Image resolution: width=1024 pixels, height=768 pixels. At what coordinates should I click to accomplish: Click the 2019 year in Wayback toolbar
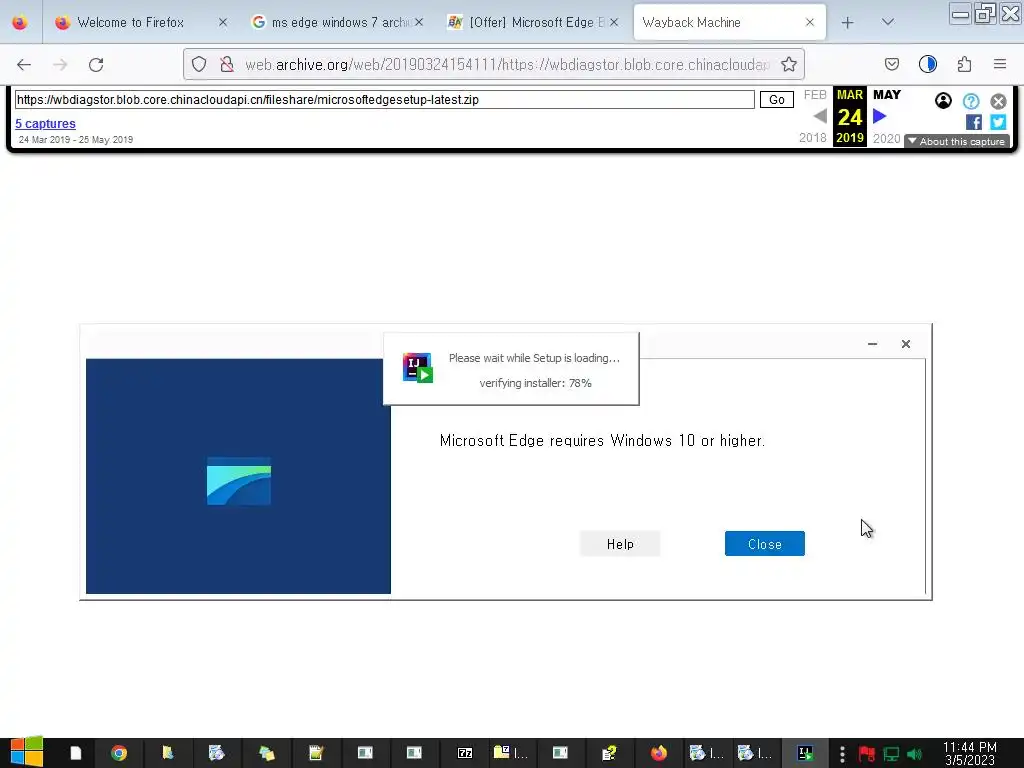[850, 138]
